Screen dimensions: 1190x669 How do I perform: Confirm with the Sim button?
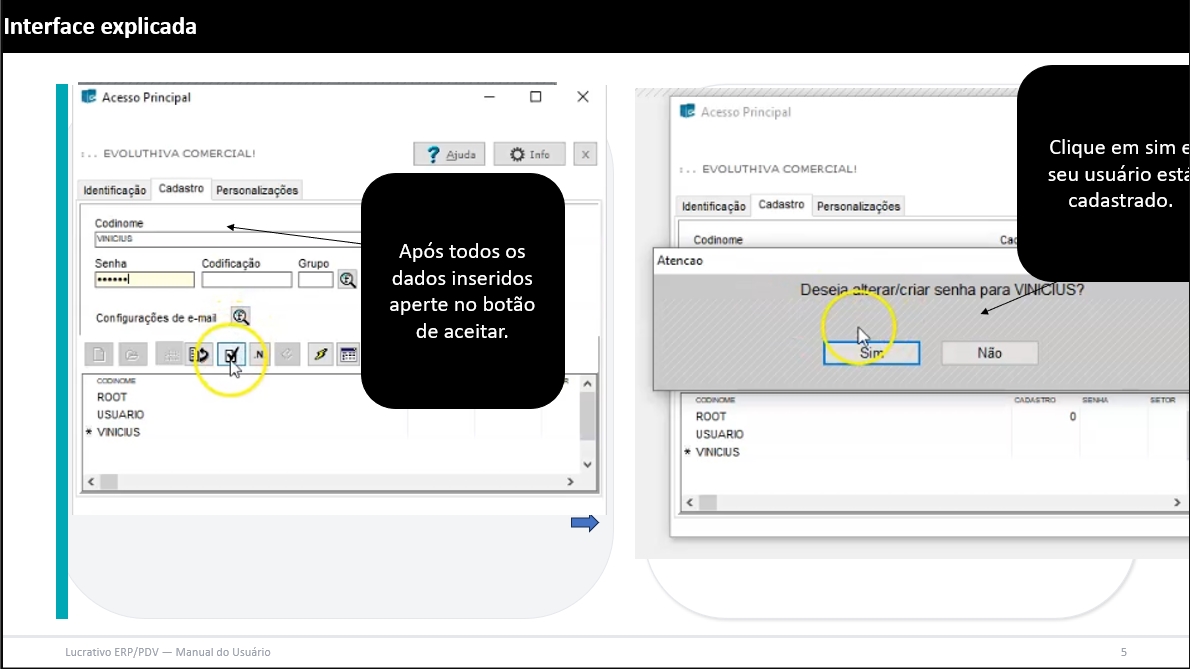pyautogui.click(x=871, y=353)
